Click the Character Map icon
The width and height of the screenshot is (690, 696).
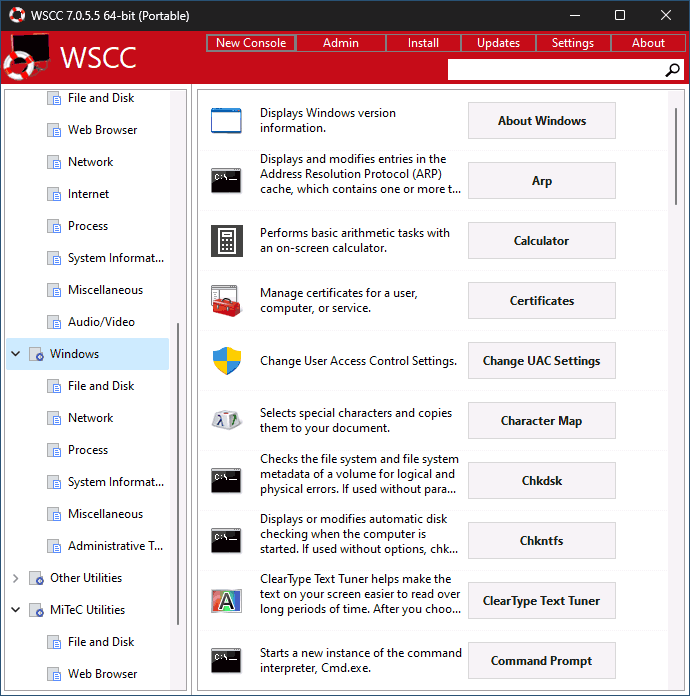[x=226, y=420]
